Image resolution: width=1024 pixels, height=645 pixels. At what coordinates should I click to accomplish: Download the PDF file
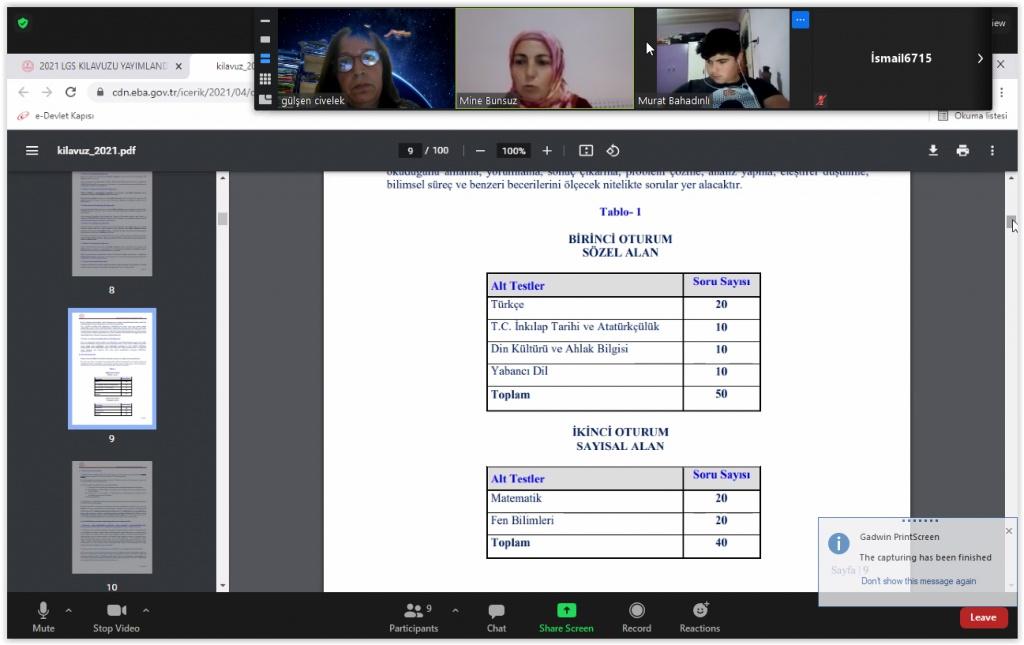(x=933, y=151)
